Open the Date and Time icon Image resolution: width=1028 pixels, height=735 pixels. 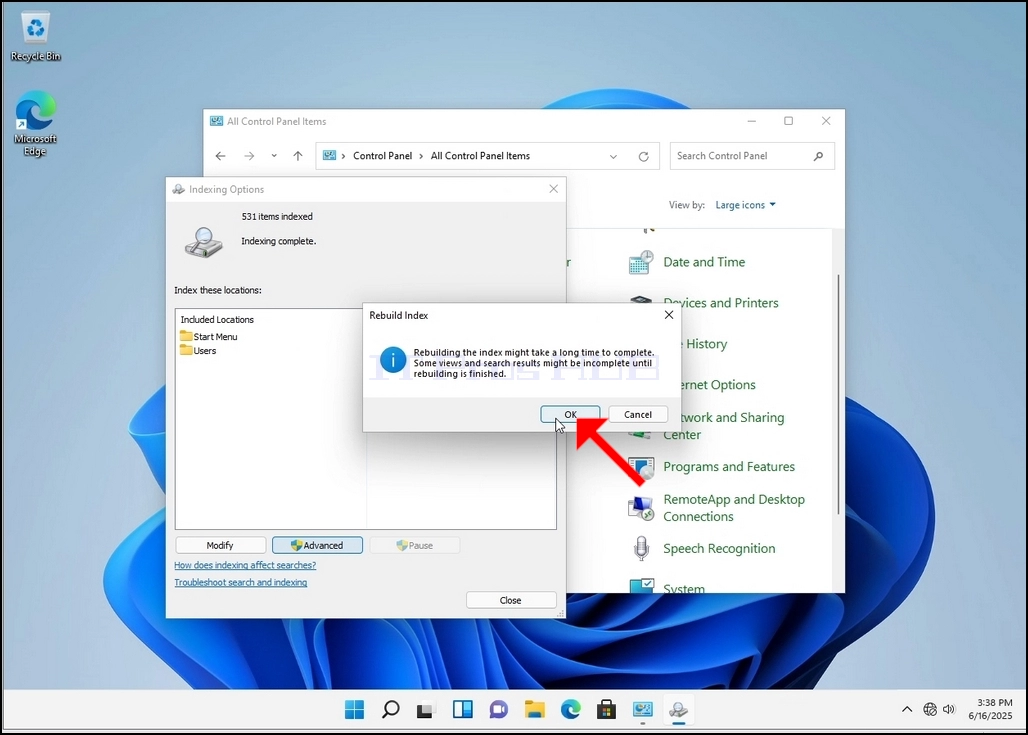click(x=641, y=262)
